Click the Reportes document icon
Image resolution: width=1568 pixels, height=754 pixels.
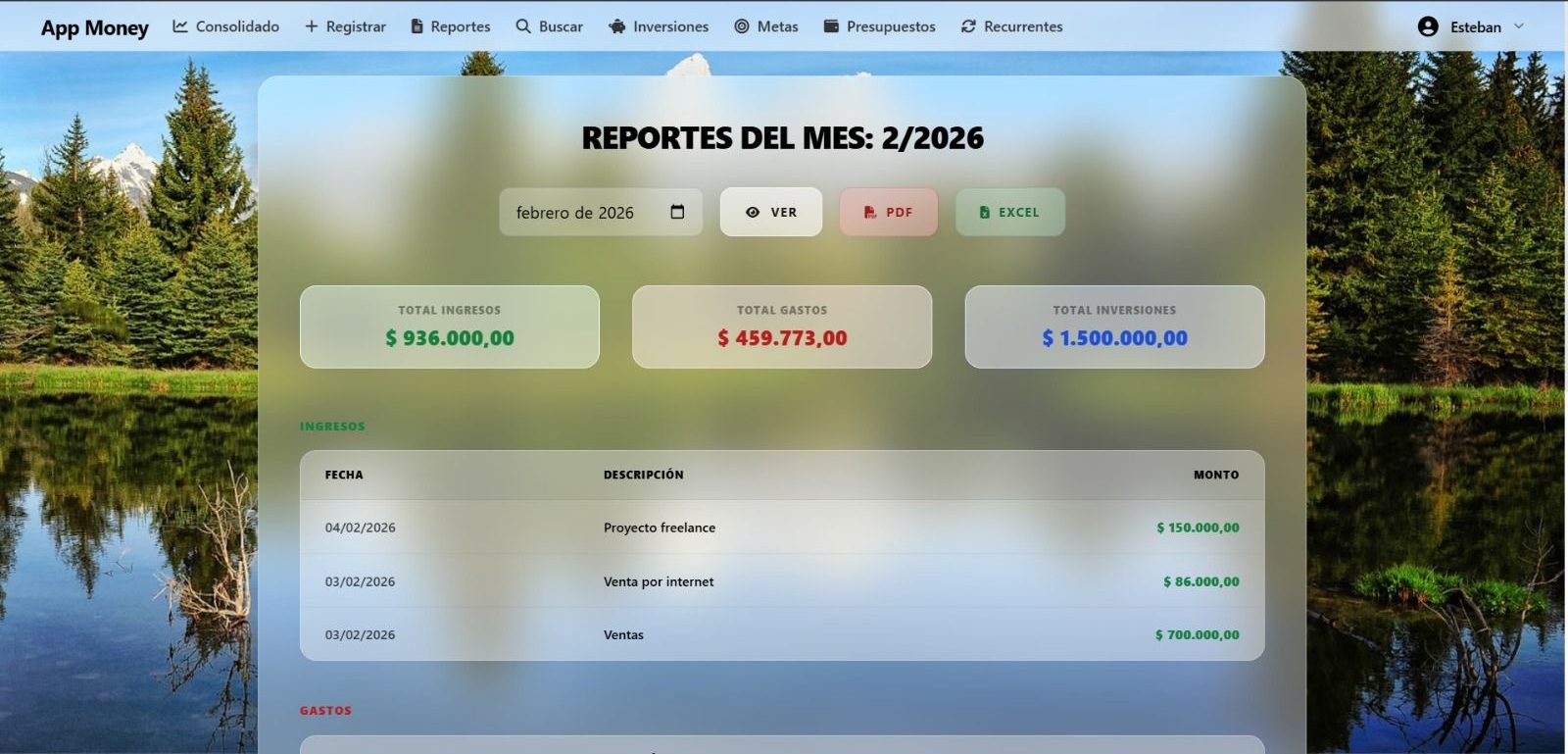416,26
